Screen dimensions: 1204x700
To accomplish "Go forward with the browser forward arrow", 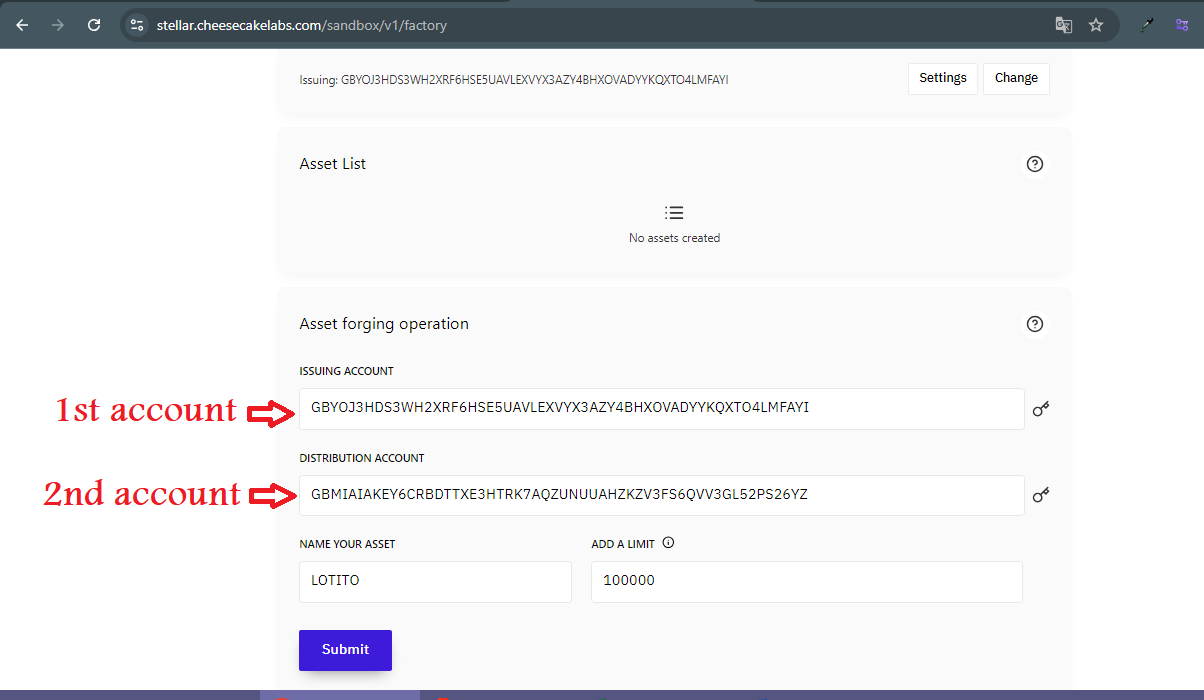I will [x=58, y=25].
